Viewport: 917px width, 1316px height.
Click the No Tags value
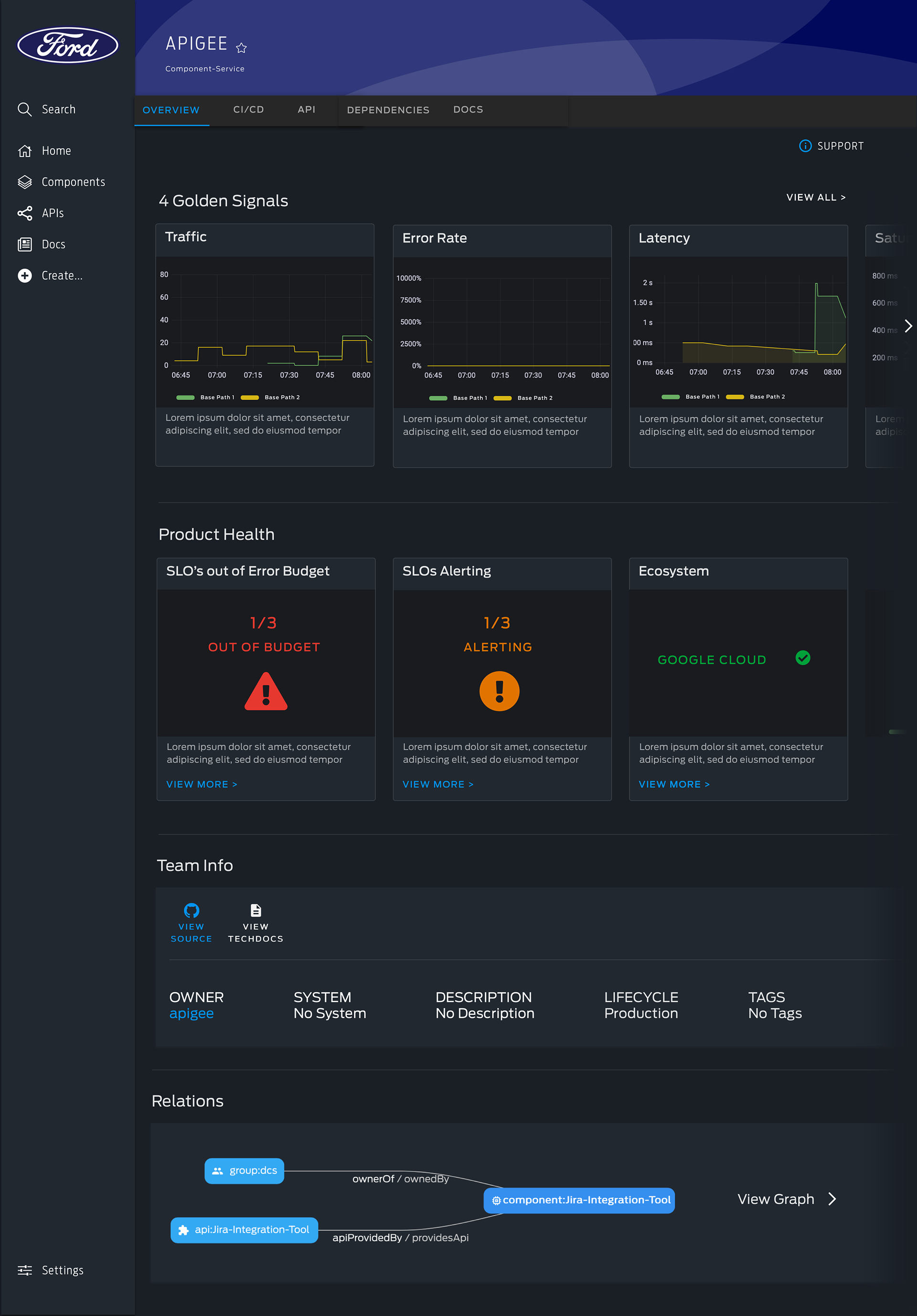tap(775, 1013)
